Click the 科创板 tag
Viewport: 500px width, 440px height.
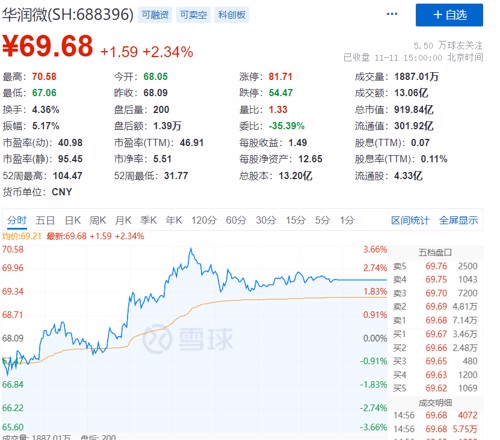coord(232,15)
